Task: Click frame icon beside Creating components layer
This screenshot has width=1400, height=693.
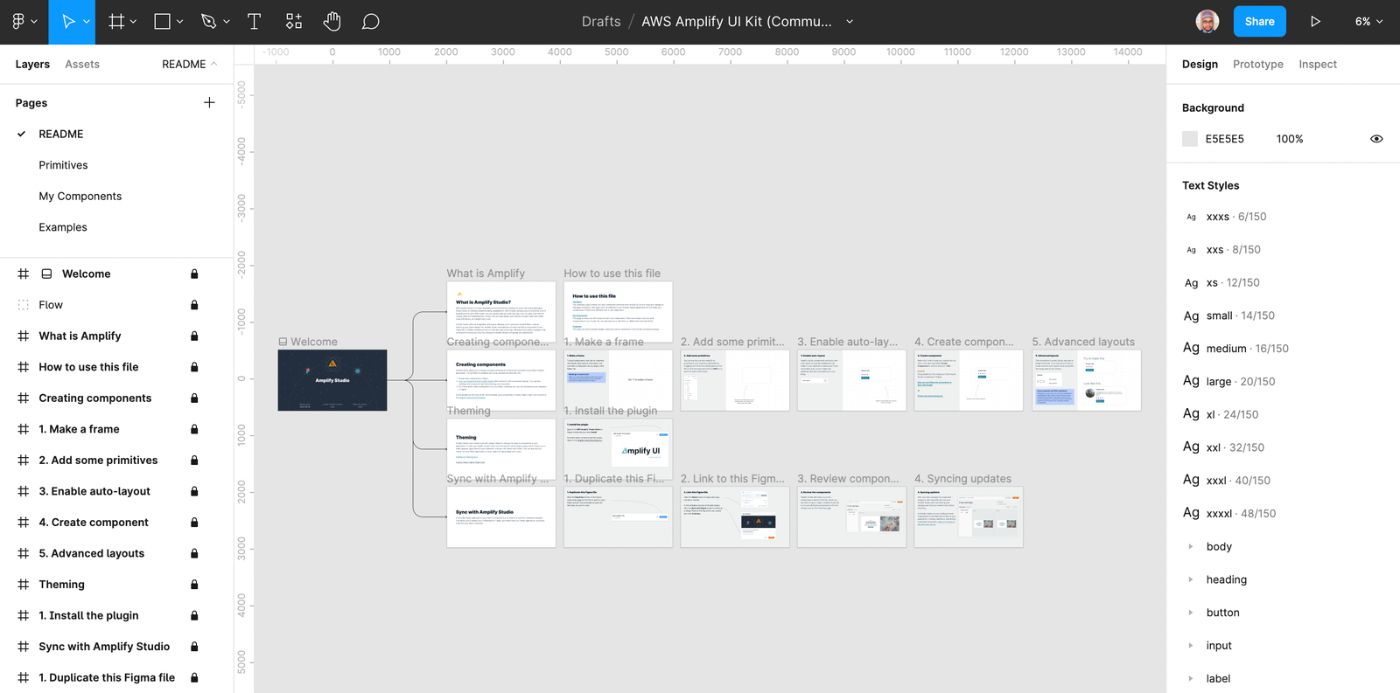Action: click(x=23, y=398)
